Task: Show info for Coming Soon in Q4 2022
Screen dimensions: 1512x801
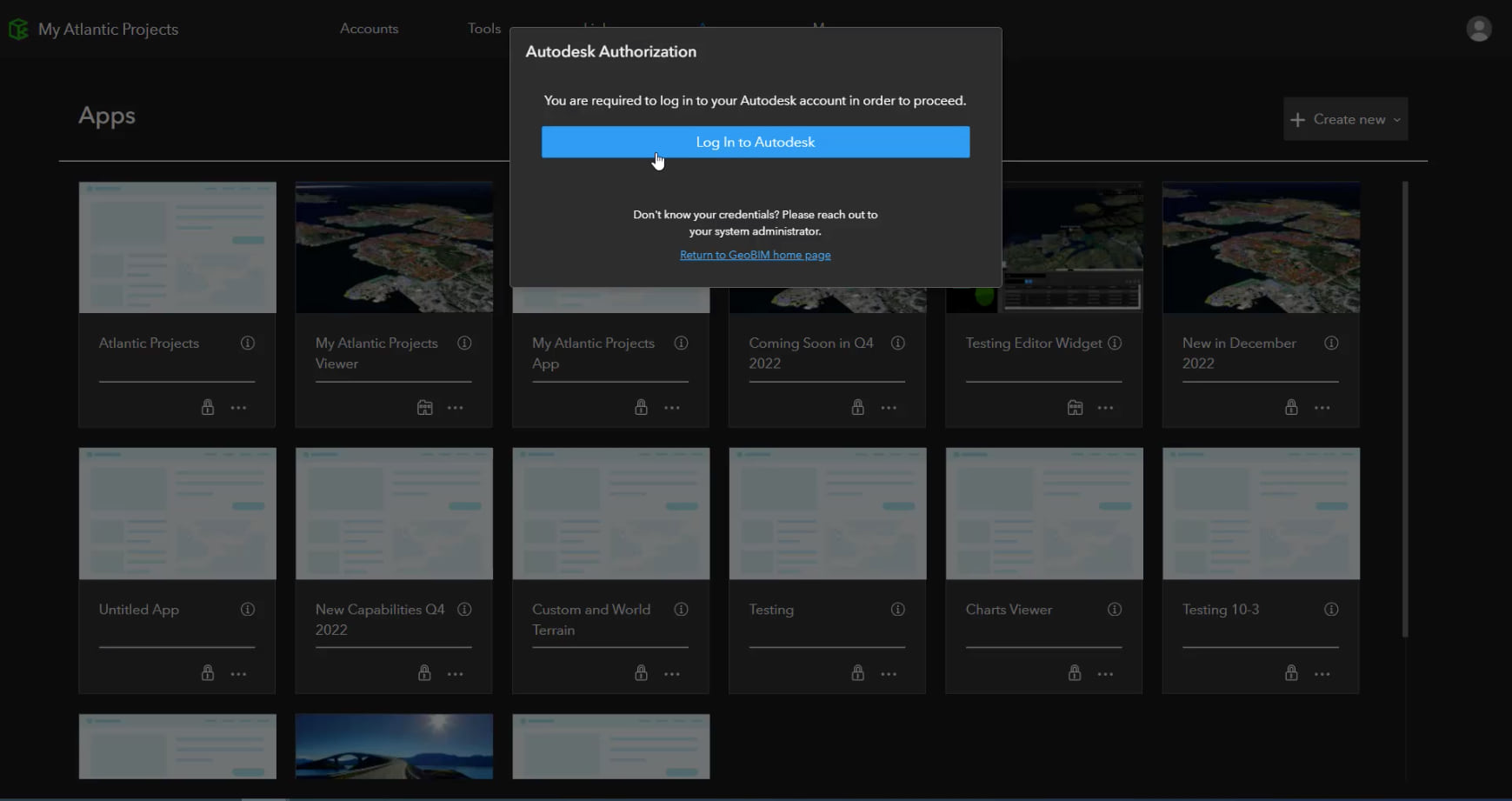Action: coord(898,343)
